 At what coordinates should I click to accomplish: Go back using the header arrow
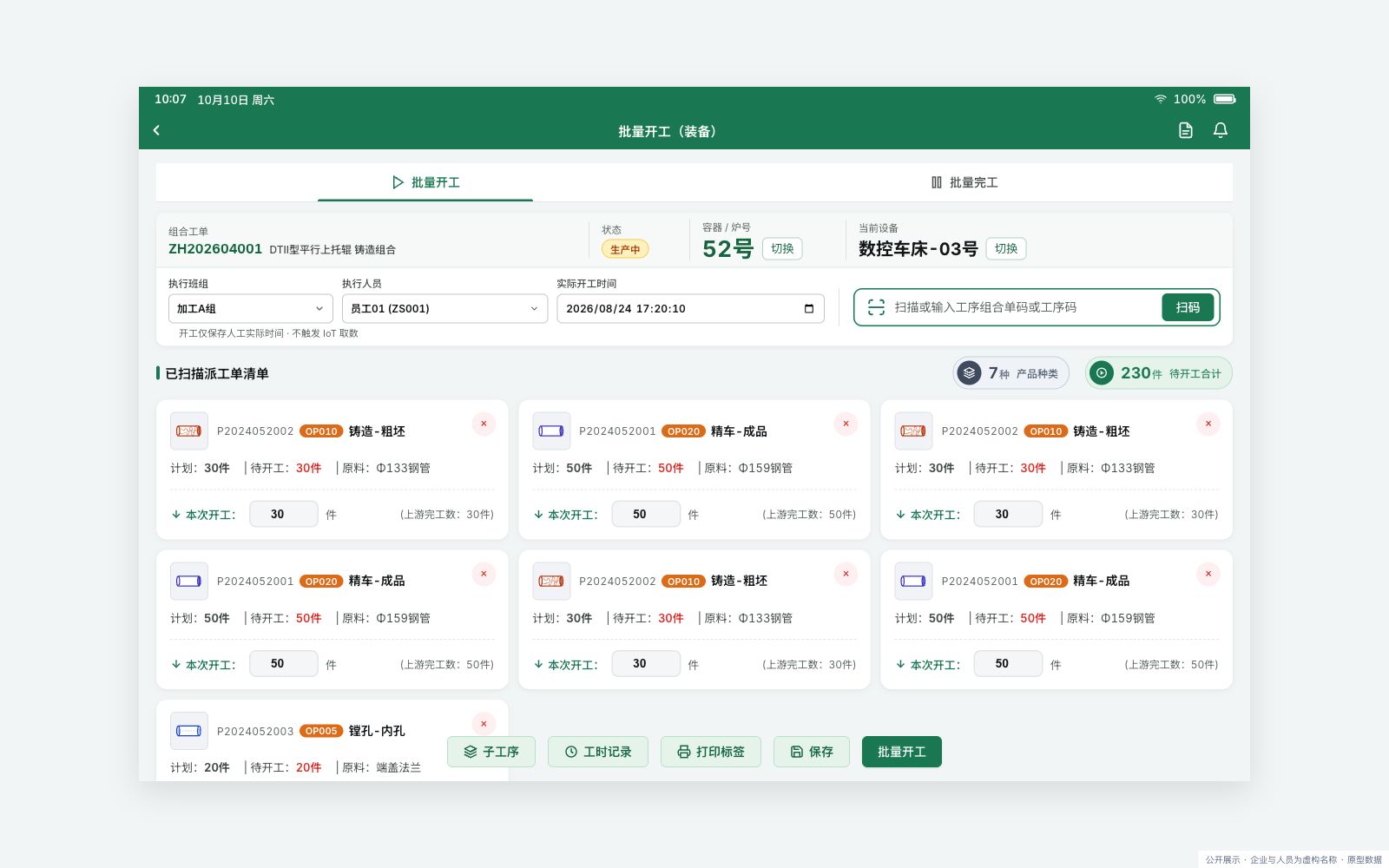(x=156, y=130)
